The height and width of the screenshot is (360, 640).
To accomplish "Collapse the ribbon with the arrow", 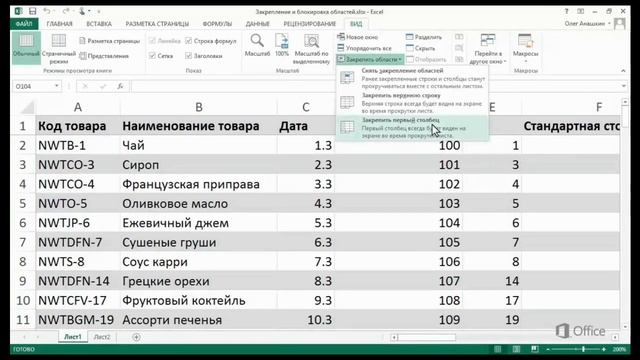I will [623, 71].
